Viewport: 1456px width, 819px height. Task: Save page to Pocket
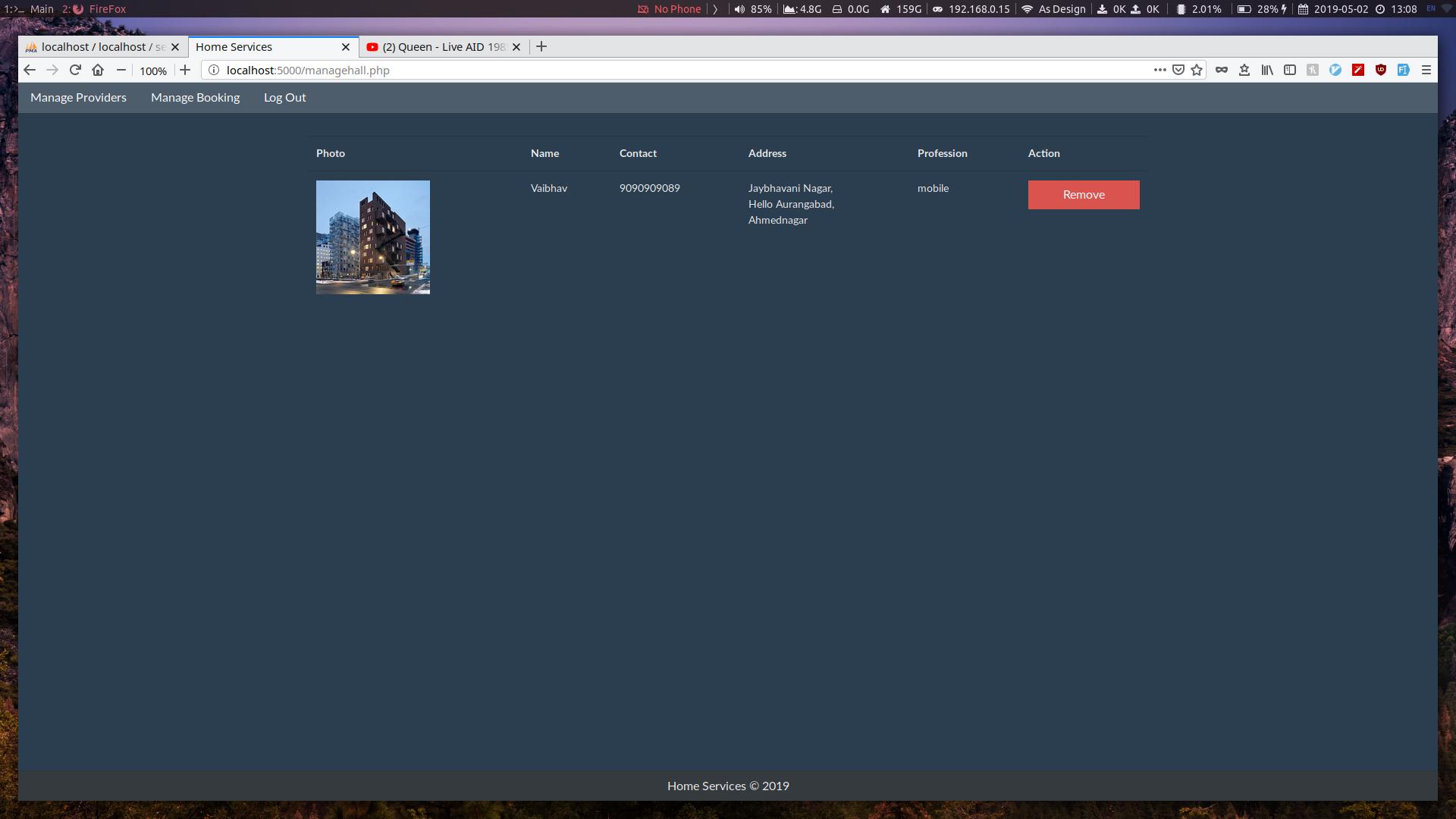click(1178, 70)
